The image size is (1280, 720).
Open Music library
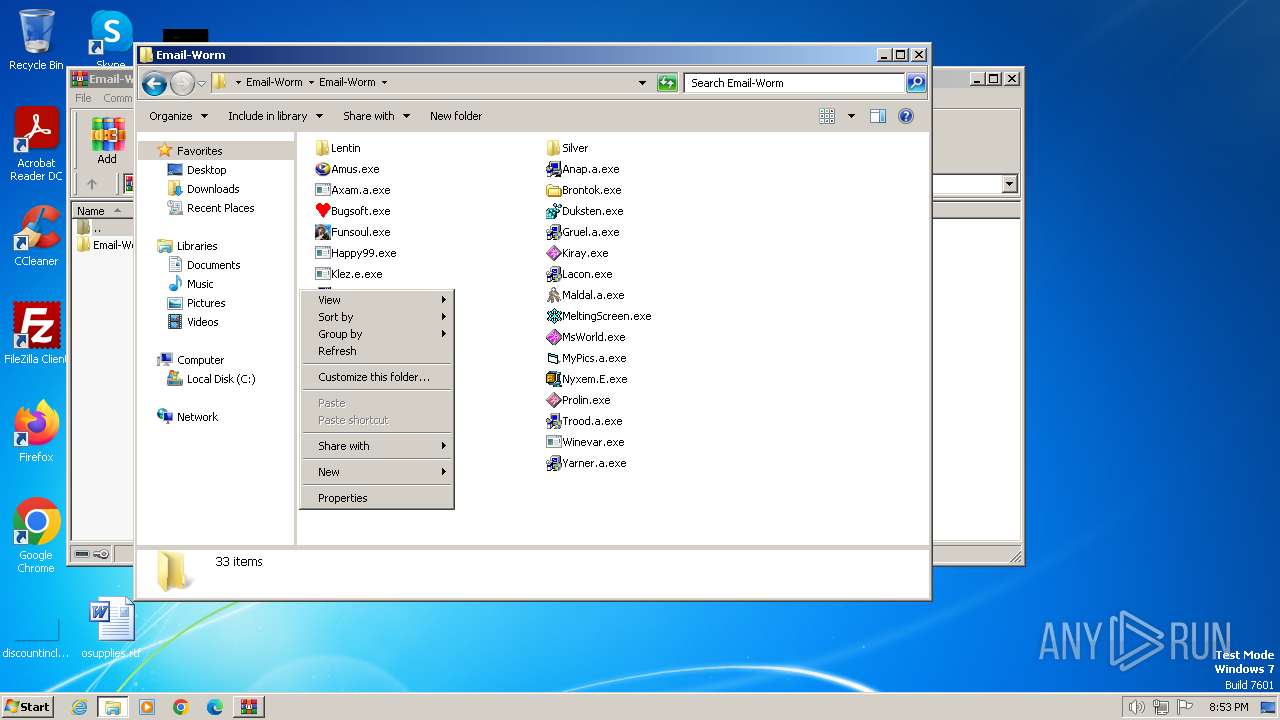191,284
